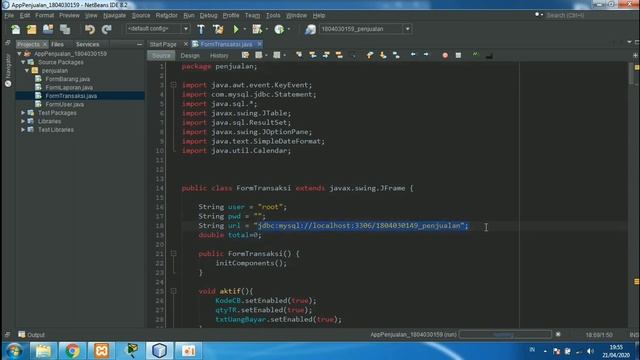Screen dimensions: 640x360
Task: Click the Source view button
Action: click(161, 56)
